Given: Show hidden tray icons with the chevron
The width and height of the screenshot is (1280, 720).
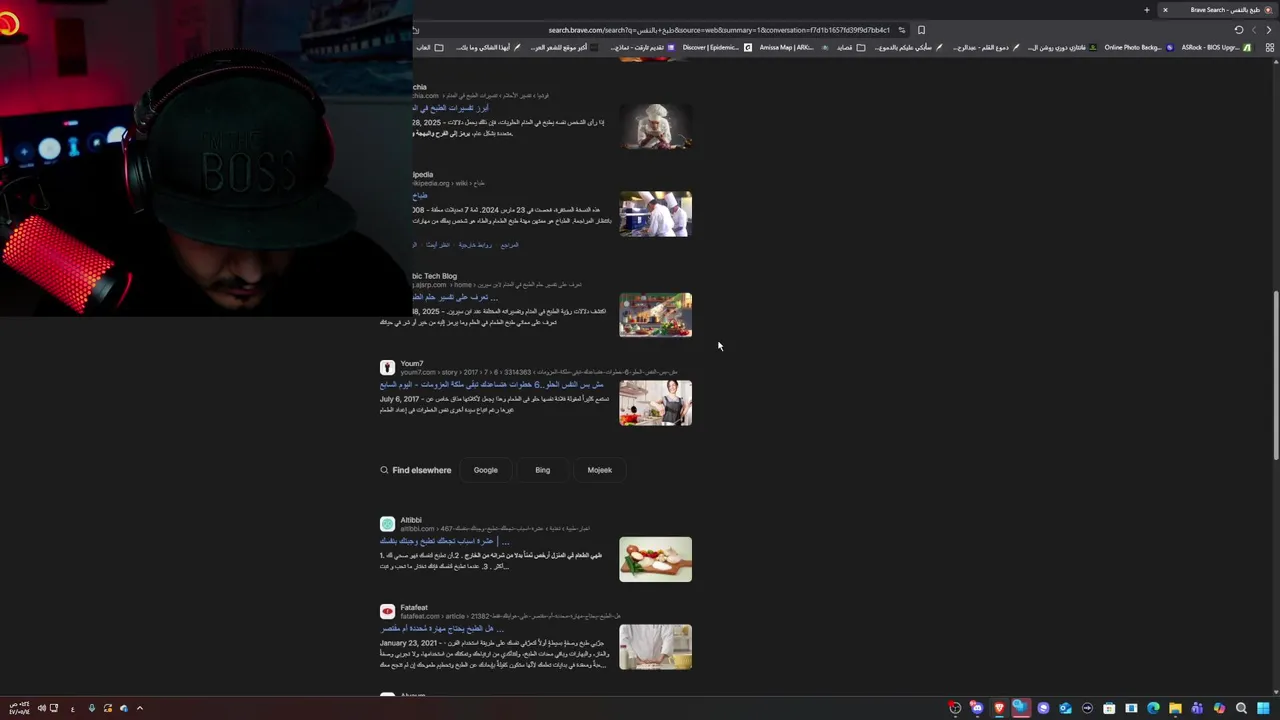Looking at the screenshot, I should [x=140, y=708].
